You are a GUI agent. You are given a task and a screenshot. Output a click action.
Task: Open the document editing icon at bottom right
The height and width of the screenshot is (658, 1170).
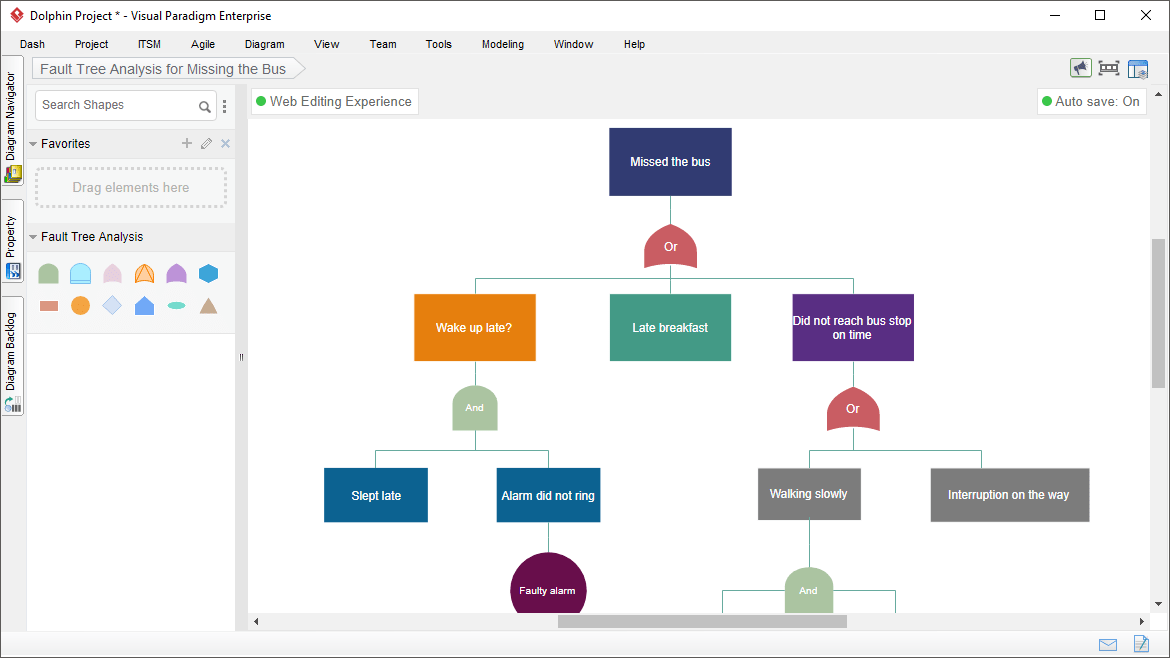[x=1141, y=644]
